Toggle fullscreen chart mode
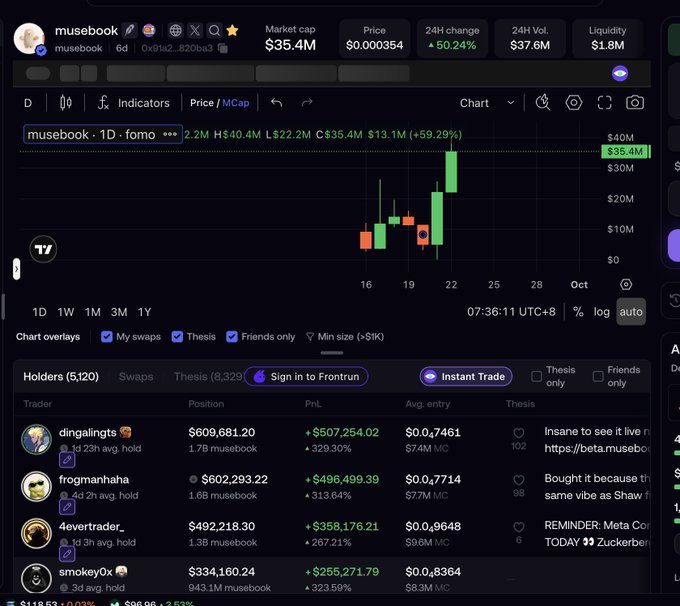680x606 pixels. click(x=605, y=103)
